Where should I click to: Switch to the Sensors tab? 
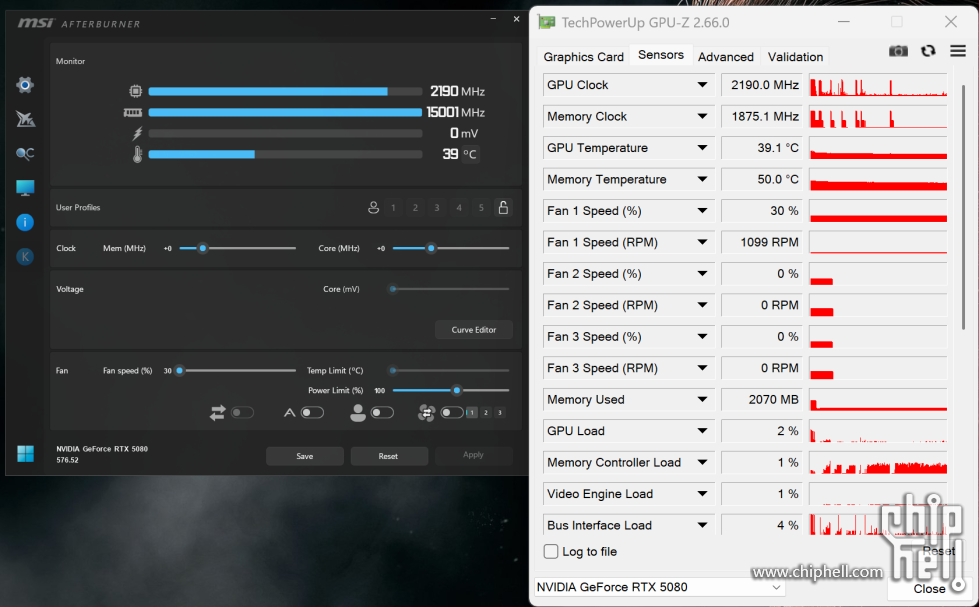tap(661, 55)
